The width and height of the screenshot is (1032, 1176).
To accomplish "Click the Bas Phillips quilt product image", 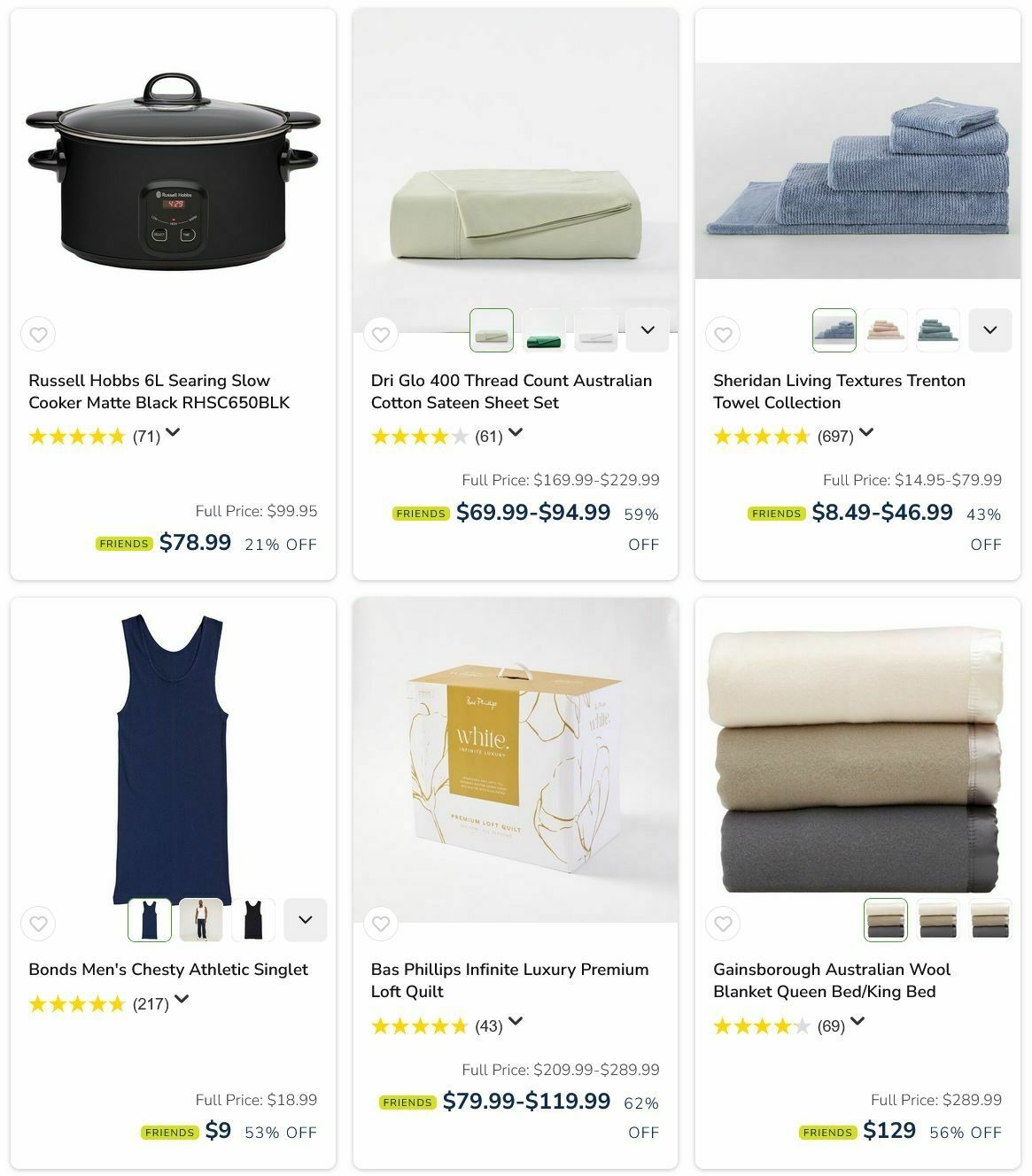I will point(516,760).
